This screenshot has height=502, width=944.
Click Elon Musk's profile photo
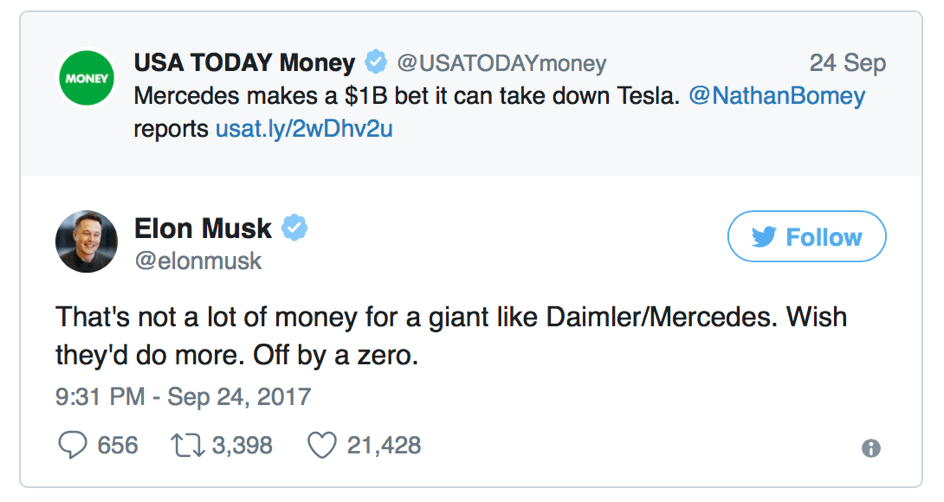[87, 241]
